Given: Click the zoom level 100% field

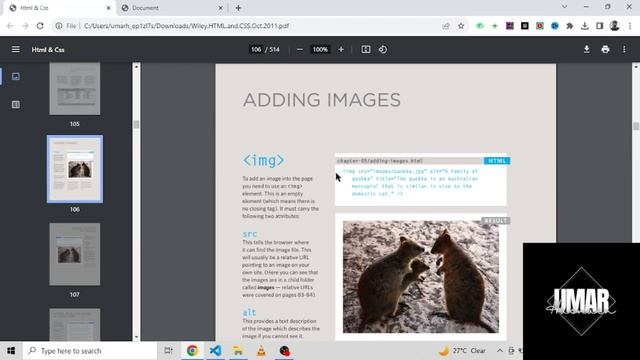Looking at the screenshot, I should 320,49.
